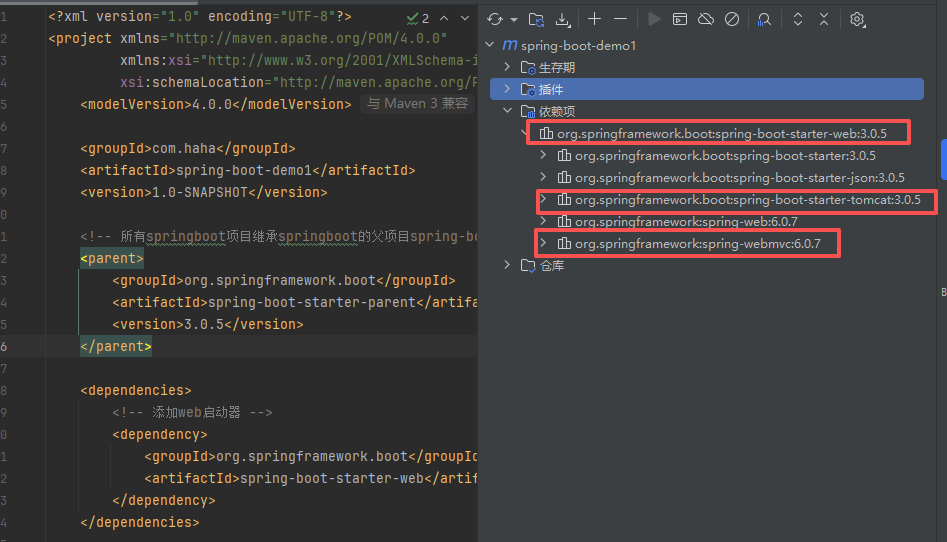Screen dimensions: 947x542
Task: Expand the spring-web:6.0.7 dependency
Action: click(x=544, y=221)
